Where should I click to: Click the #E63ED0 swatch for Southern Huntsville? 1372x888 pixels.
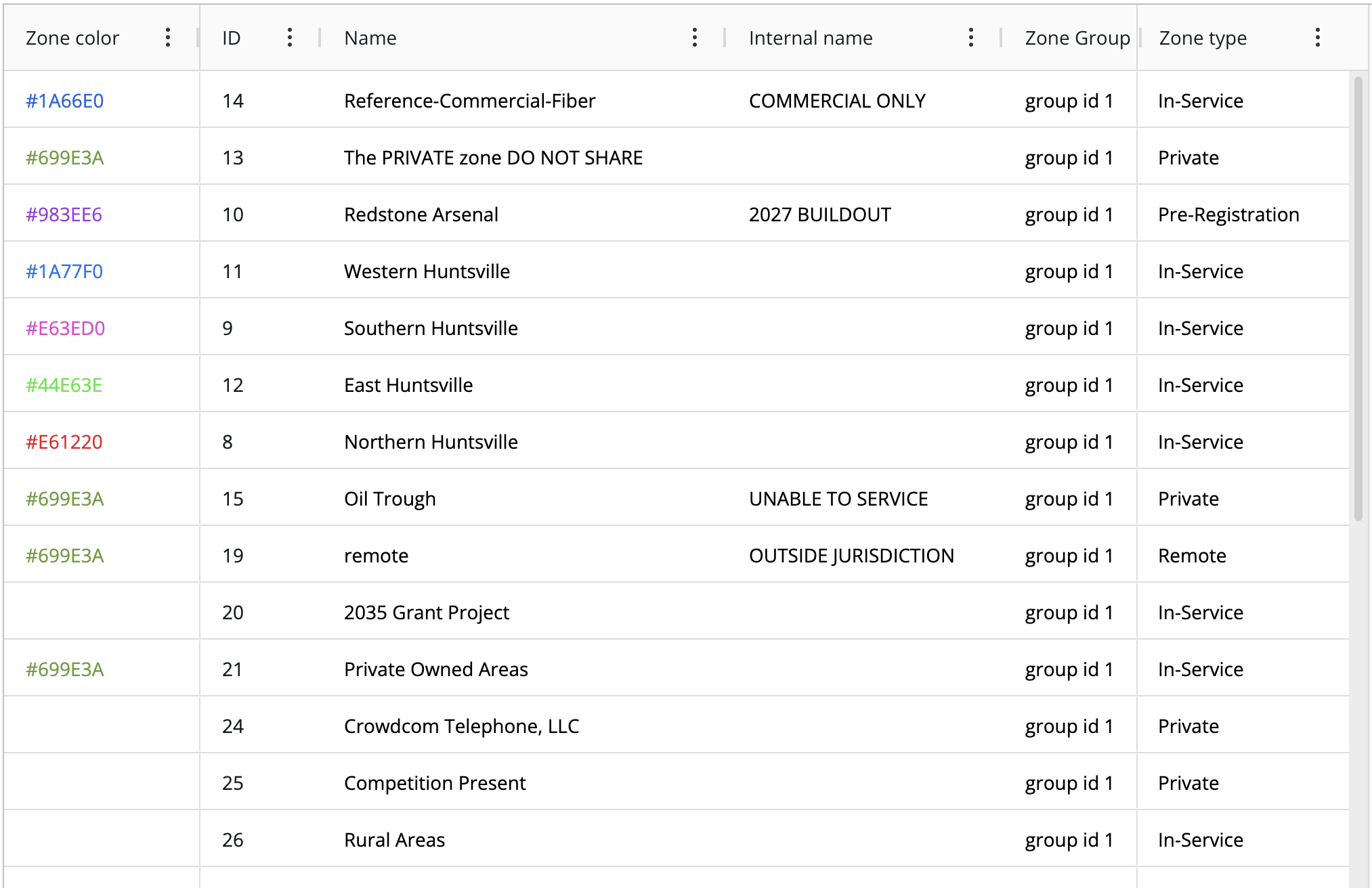click(64, 328)
